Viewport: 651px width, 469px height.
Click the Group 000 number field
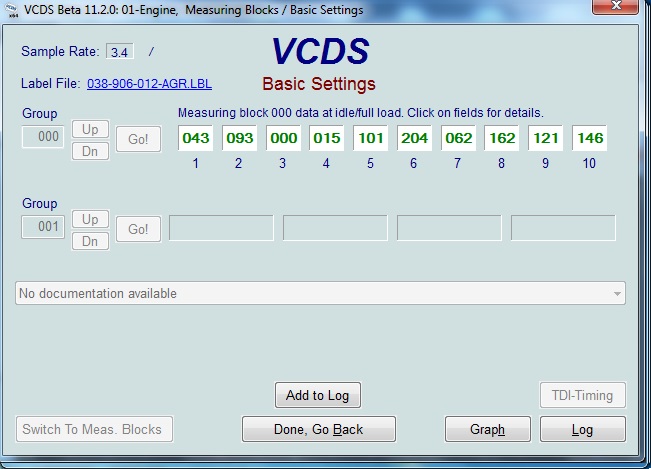pos(43,137)
